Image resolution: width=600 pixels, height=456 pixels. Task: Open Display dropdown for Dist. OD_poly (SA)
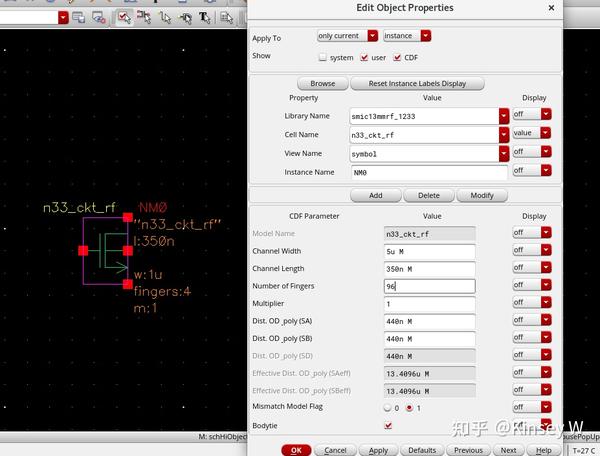point(532,319)
